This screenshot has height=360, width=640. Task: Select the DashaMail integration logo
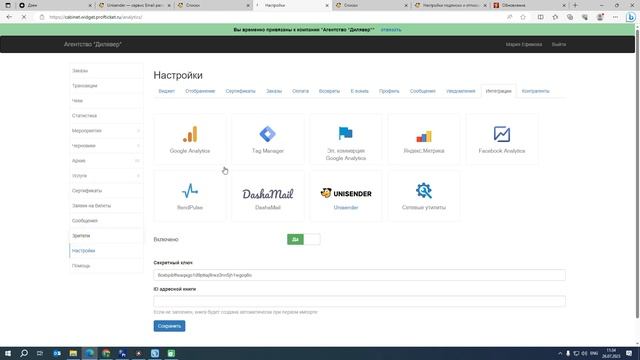[x=268, y=193]
